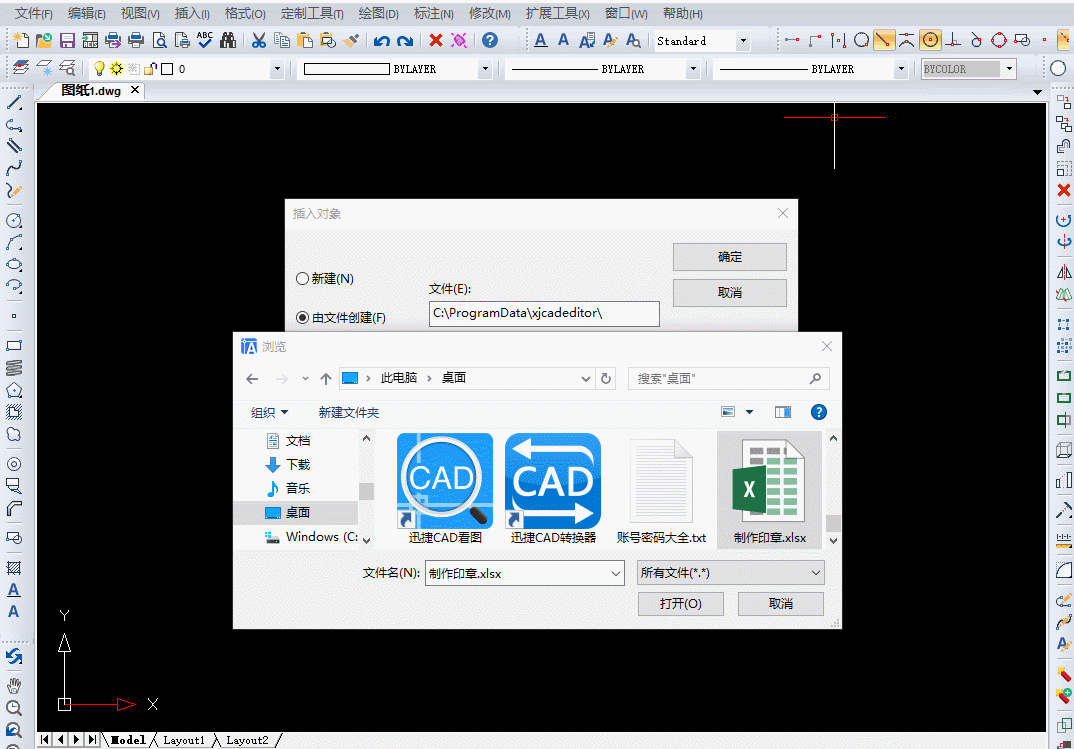1074x749 pixels.
Task: Click the Undo arrow icon
Action: 381,41
